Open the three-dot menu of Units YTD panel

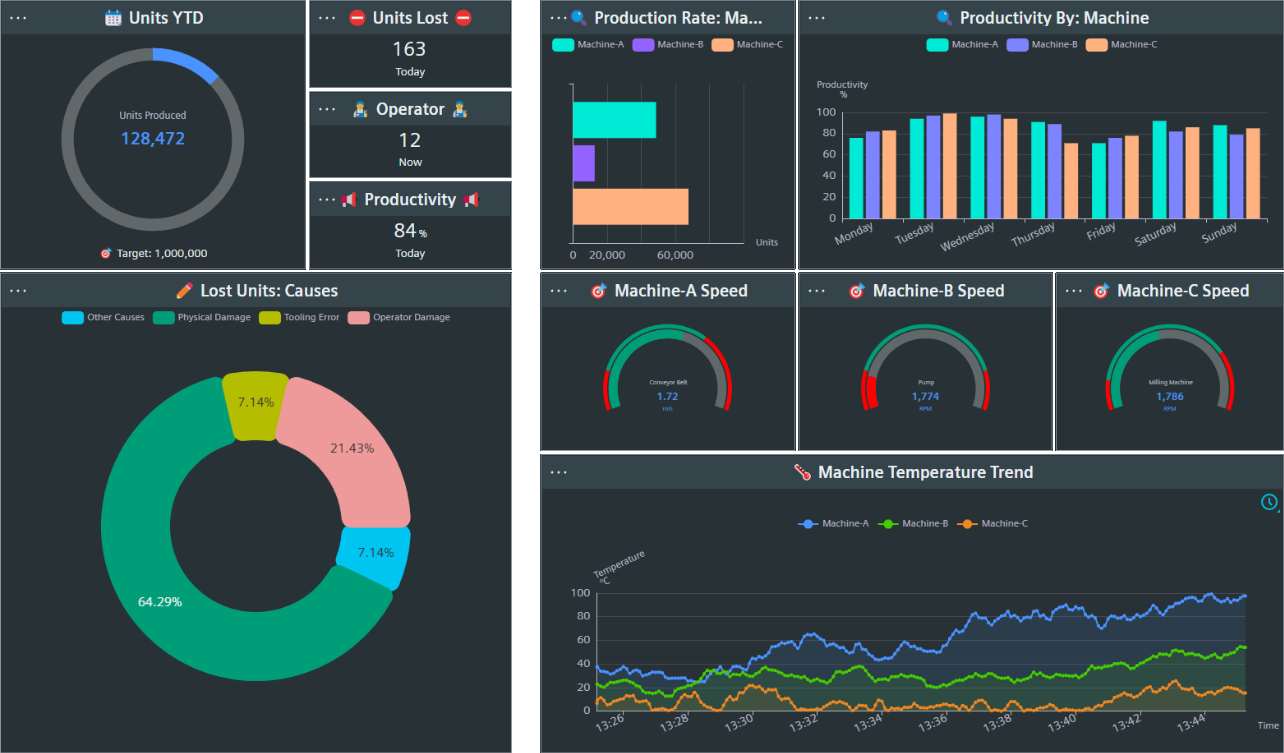pyautogui.click(x=18, y=17)
